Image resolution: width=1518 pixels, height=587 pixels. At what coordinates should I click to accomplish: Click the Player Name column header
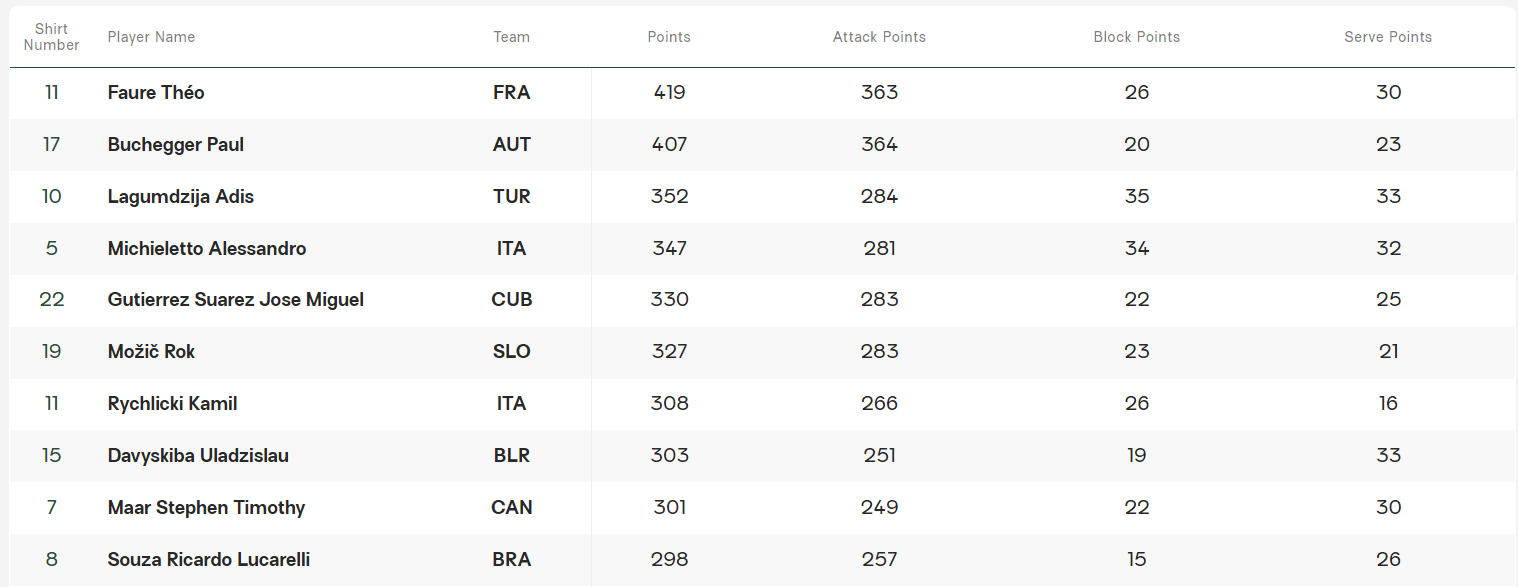(151, 37)
